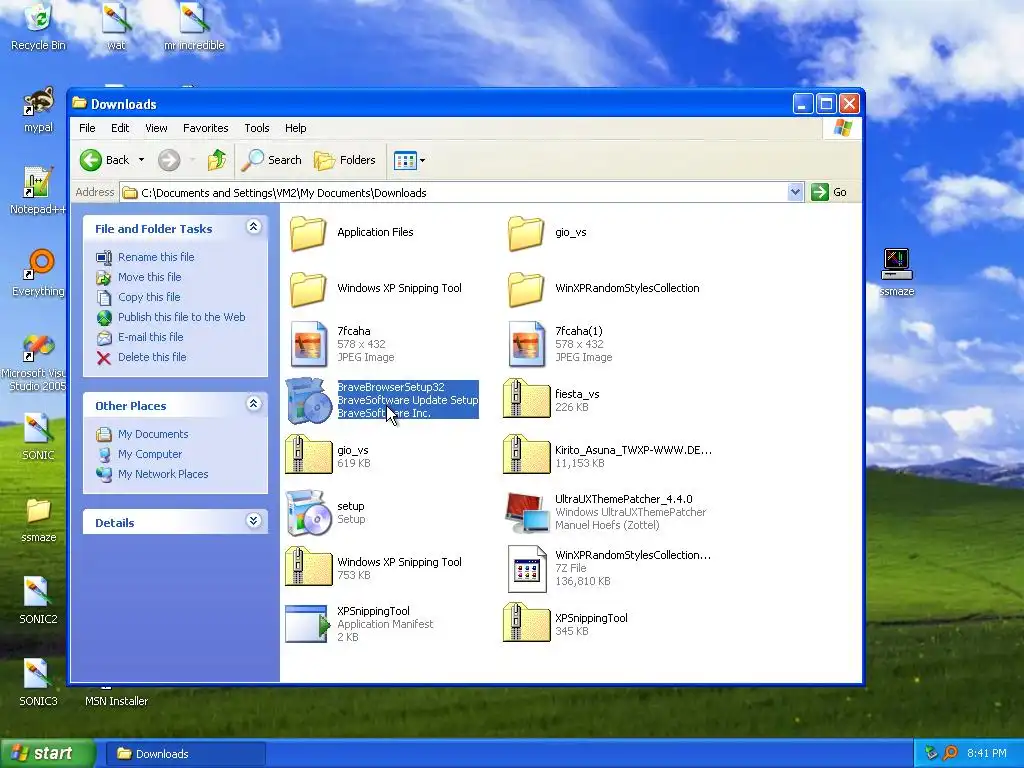1024x768 pixels.
Task: Click Delete this file
Action: 152,357
